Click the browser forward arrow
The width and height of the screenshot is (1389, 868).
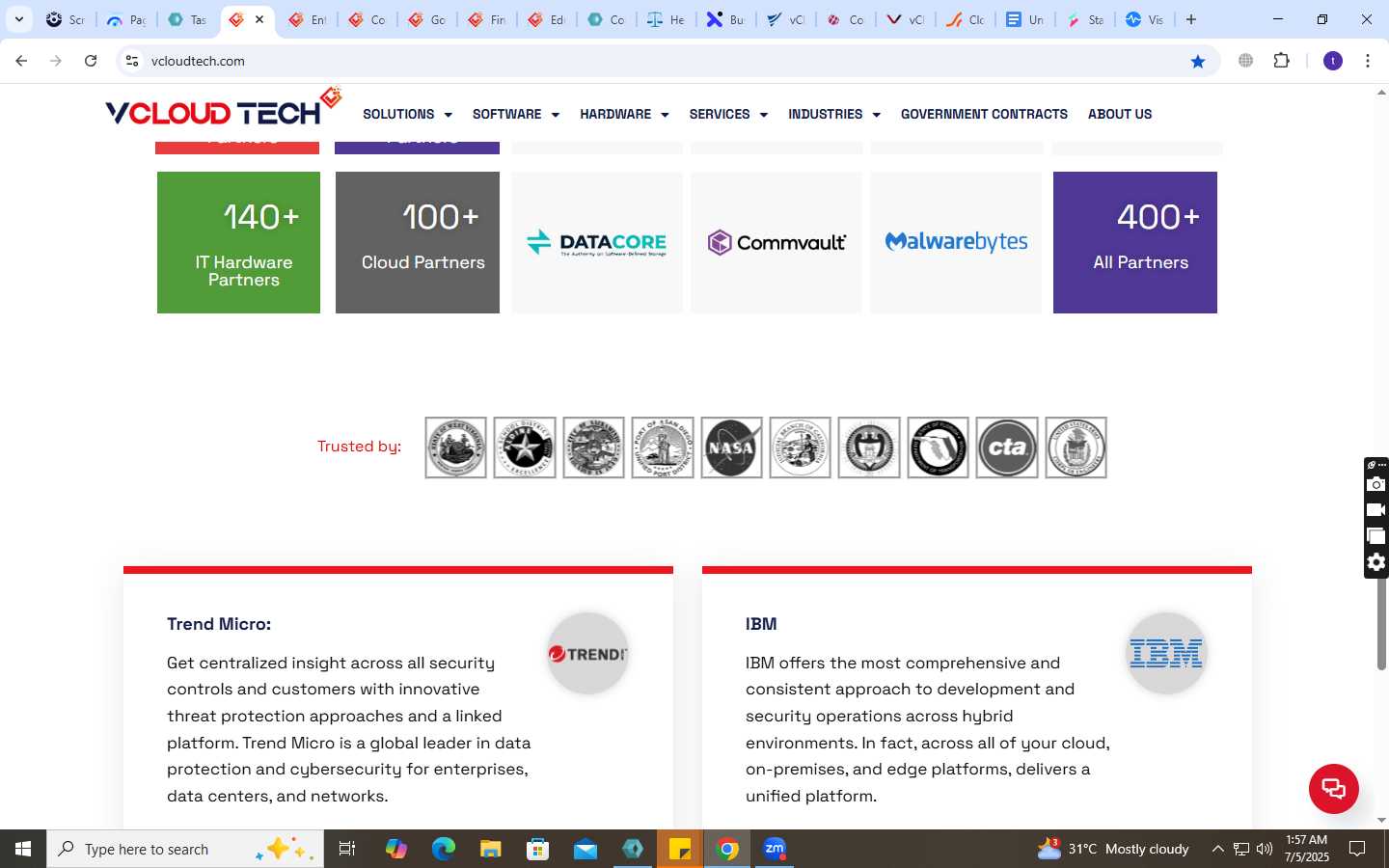tap(56, 61)
